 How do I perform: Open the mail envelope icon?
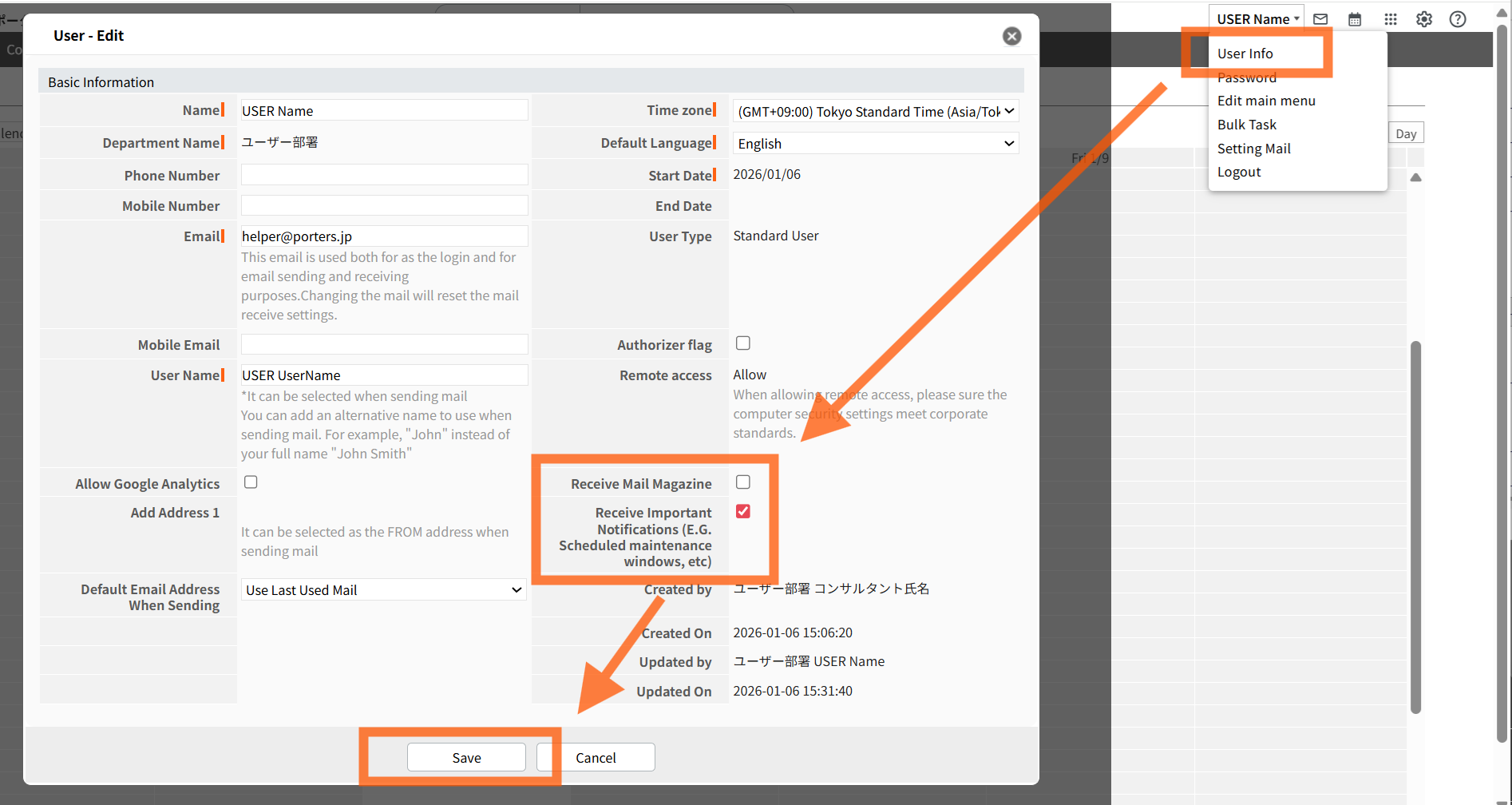(x=1320, y=19)
